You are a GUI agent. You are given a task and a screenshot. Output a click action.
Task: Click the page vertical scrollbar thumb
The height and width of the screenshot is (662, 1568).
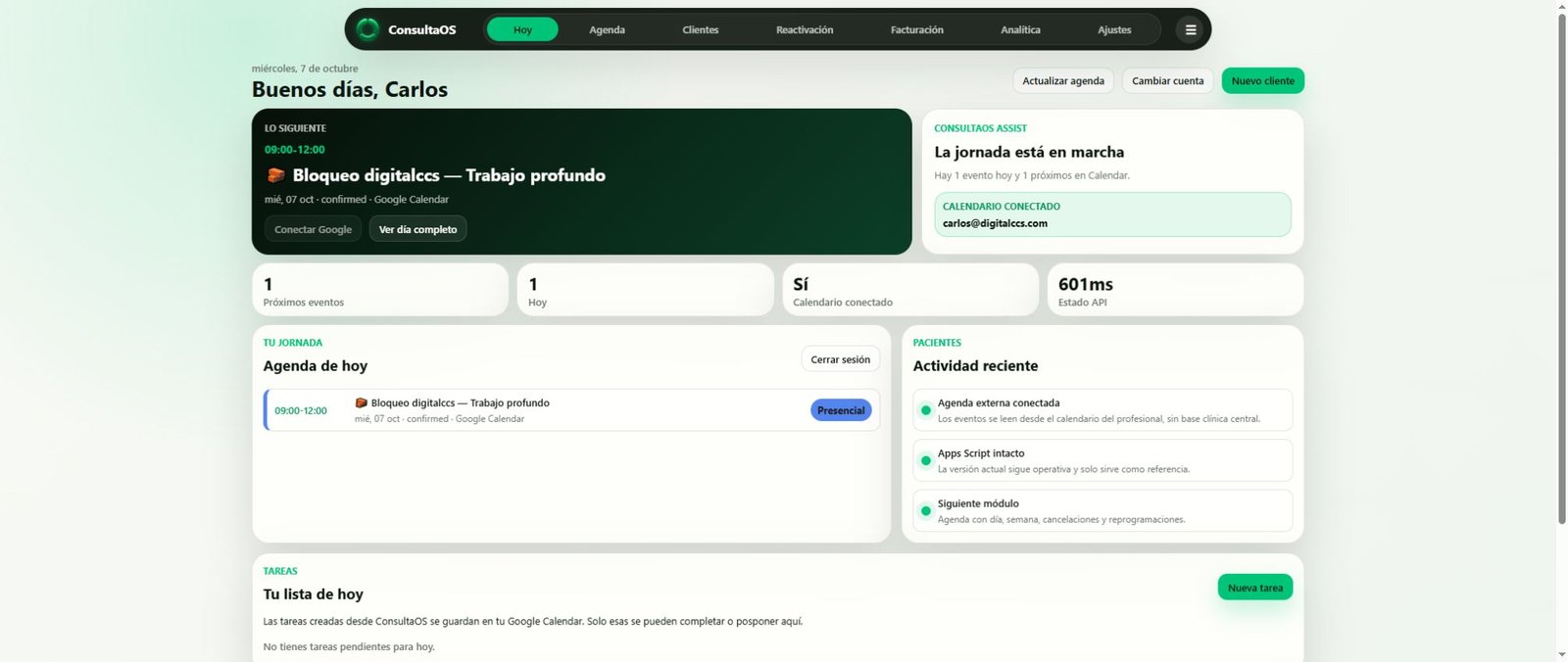click(1562, 268)
